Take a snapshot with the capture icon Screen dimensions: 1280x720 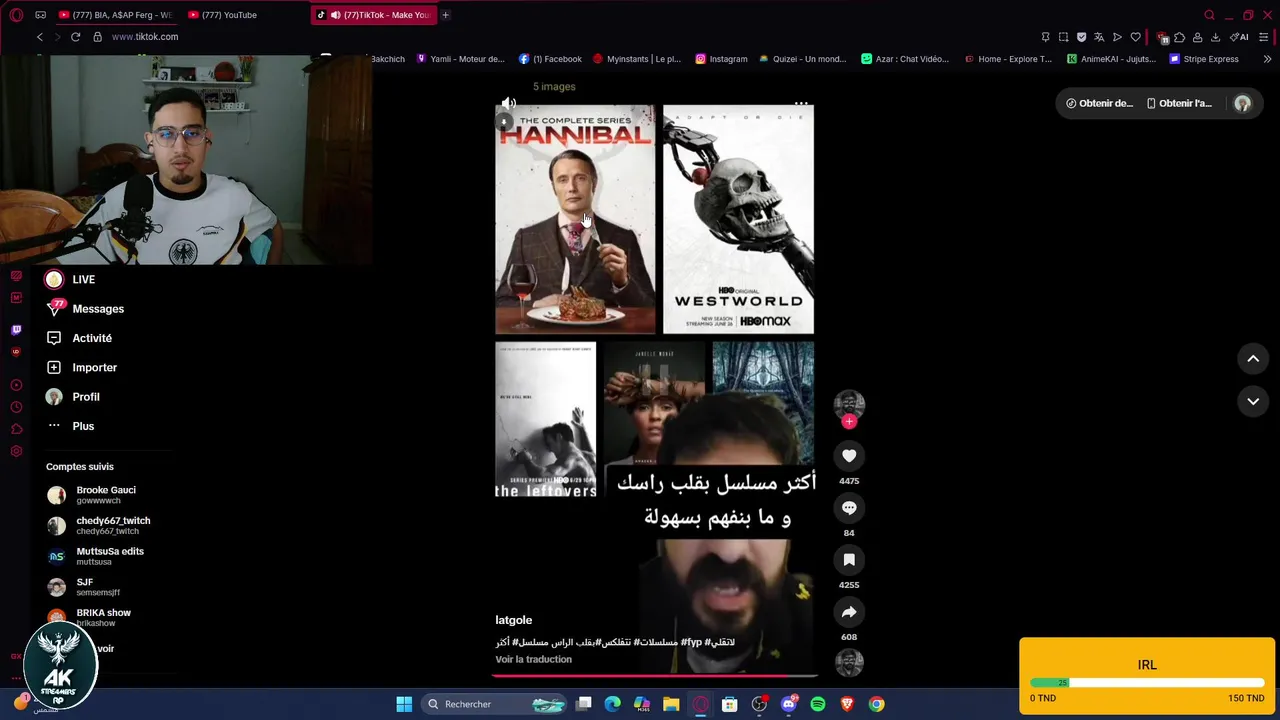pyautogui.click(x=1063, y=37)
